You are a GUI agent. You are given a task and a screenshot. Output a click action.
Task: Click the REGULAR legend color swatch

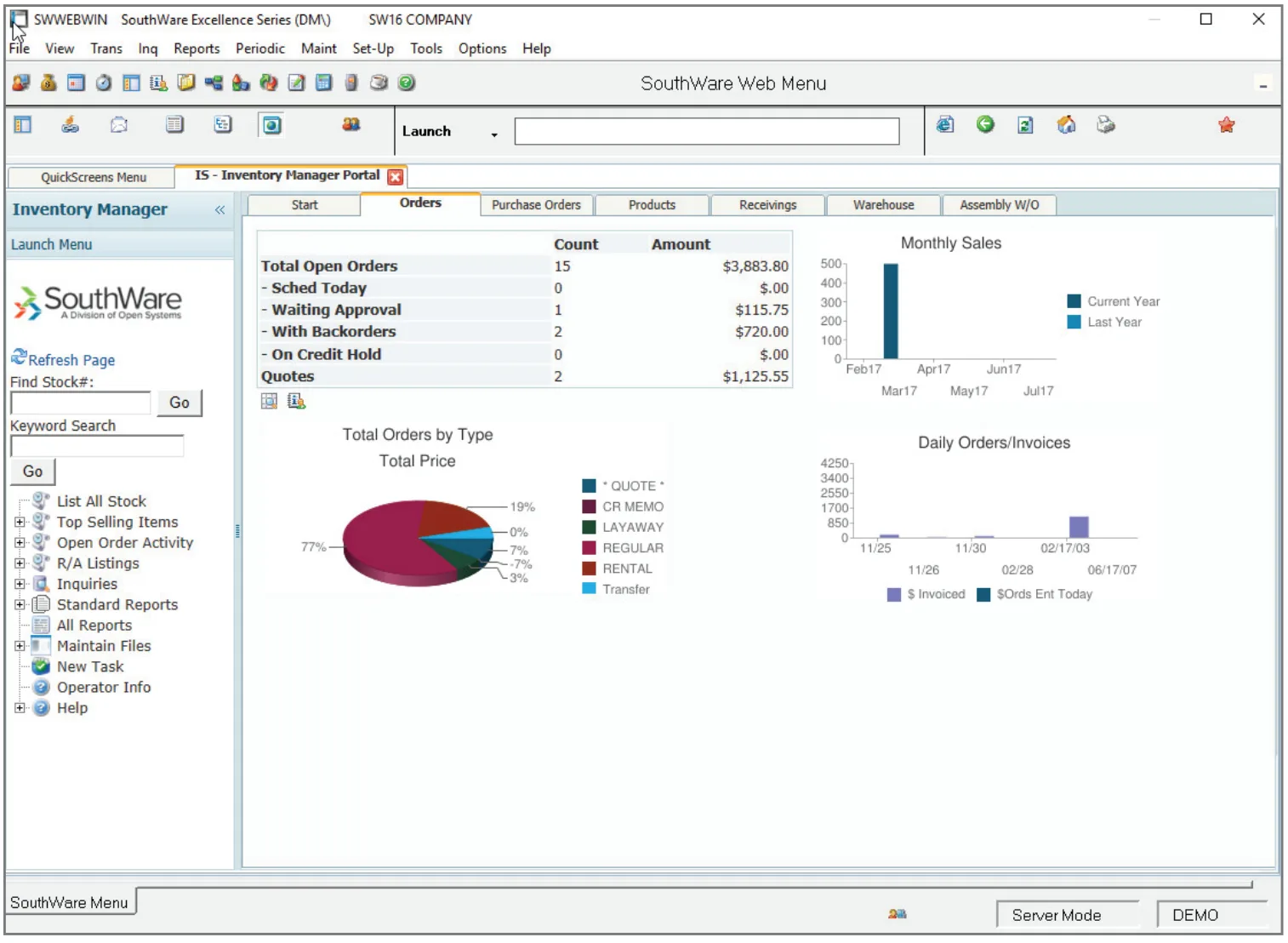[x=589, y=547]
